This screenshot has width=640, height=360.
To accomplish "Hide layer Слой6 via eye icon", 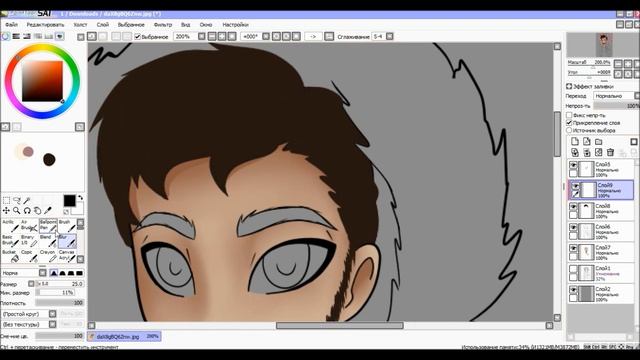I will (573, 228).
